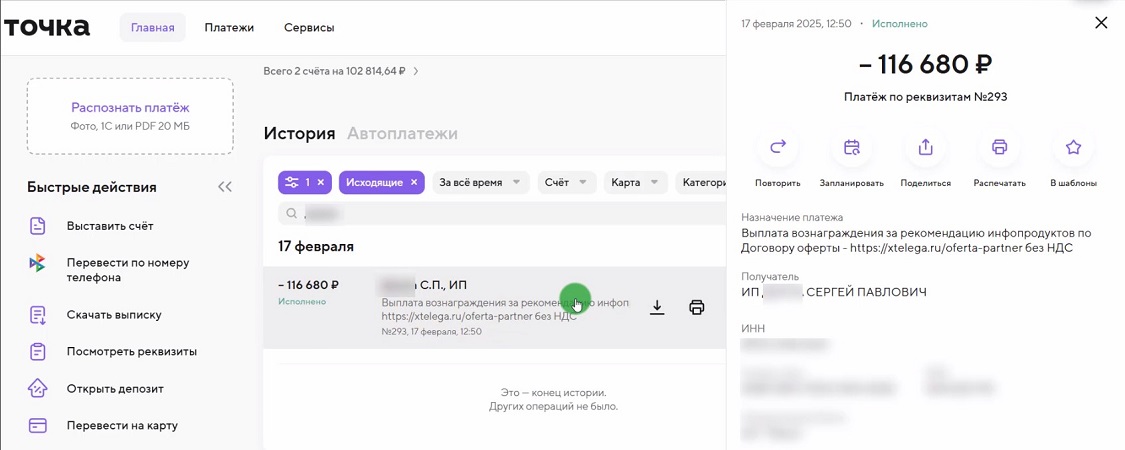Click the Точка logo
This screenshot has height=450, width=1125.
pos(47,27)
